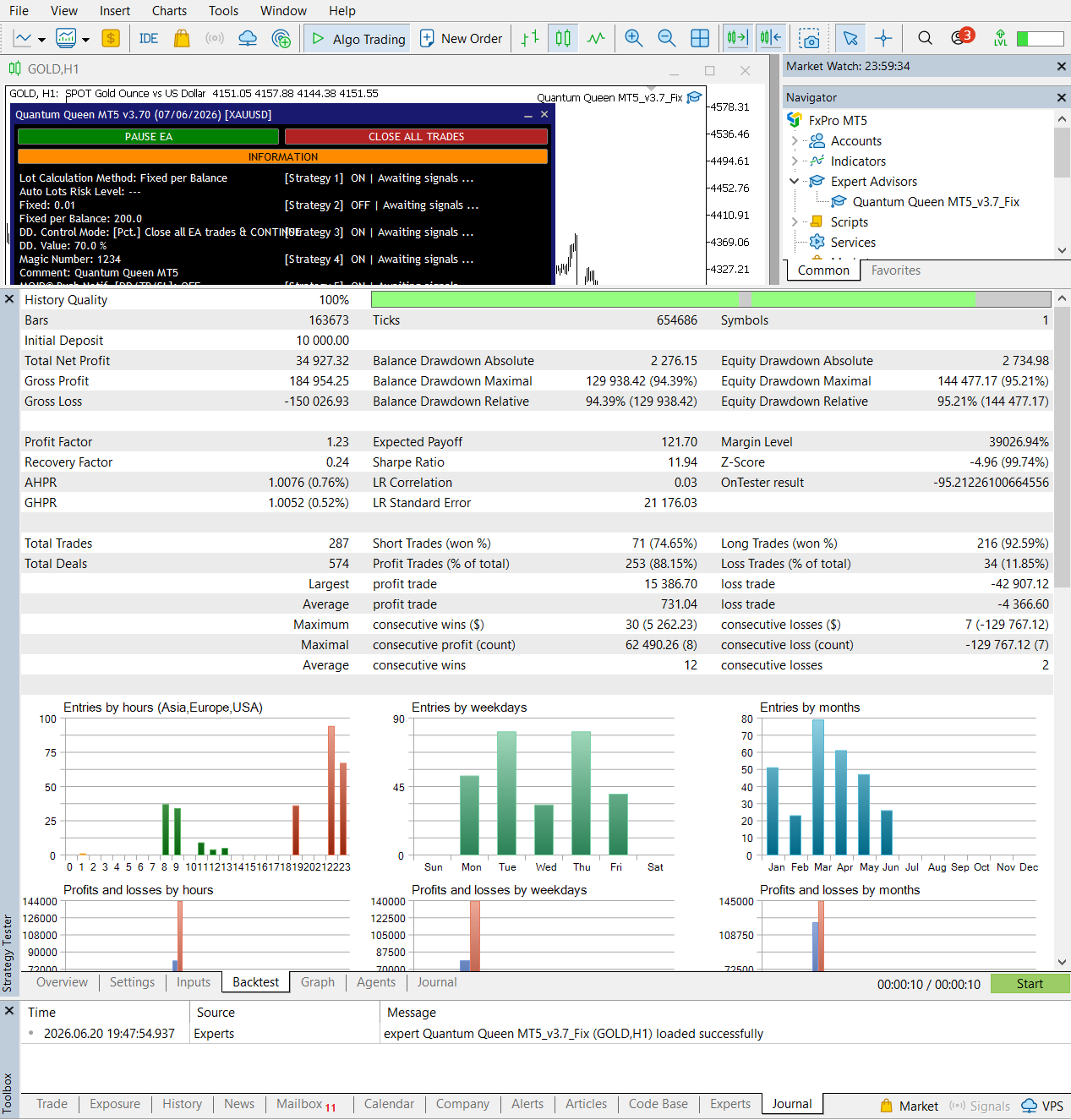Select Common tab in Navigator
This screenshot has height=1120, width=1071.
823,270
